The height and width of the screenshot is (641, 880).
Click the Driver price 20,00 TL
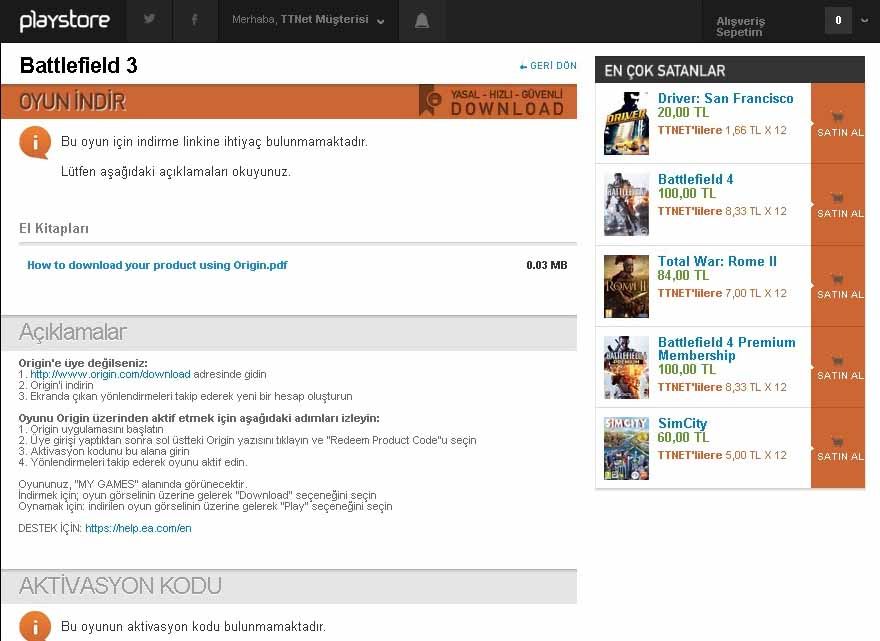(683, 112)
